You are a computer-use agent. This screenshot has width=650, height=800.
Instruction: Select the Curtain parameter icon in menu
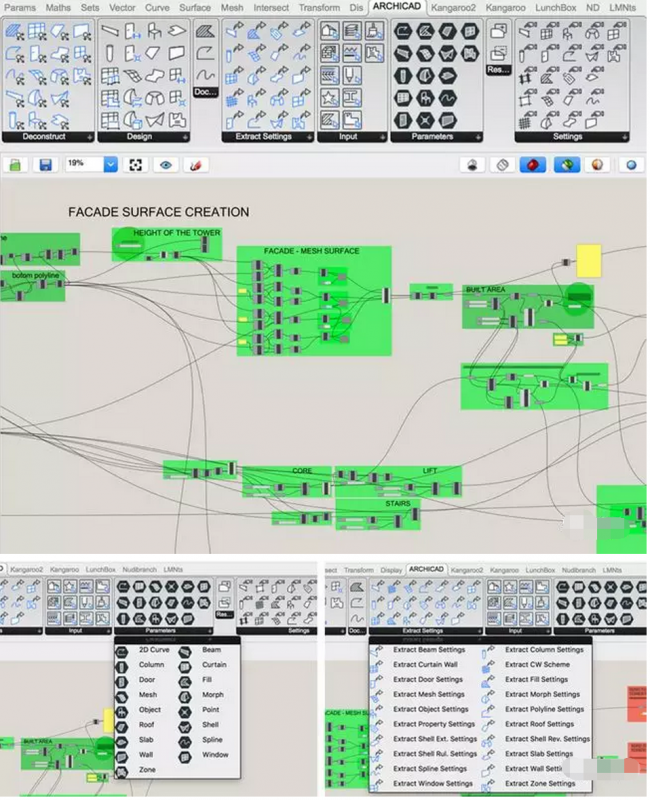(x=183, y=665)
